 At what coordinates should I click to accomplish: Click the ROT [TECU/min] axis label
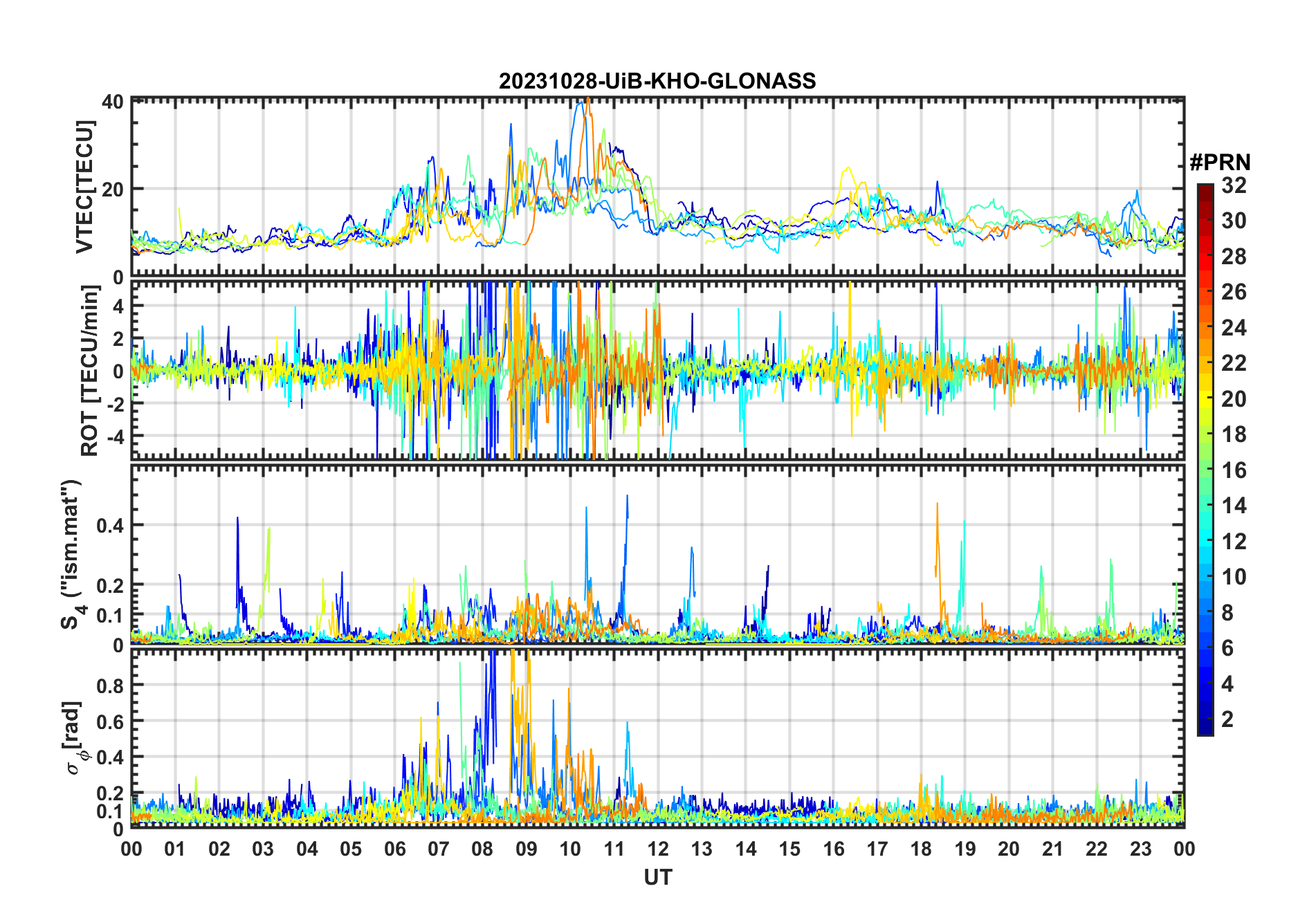point(89,371)
